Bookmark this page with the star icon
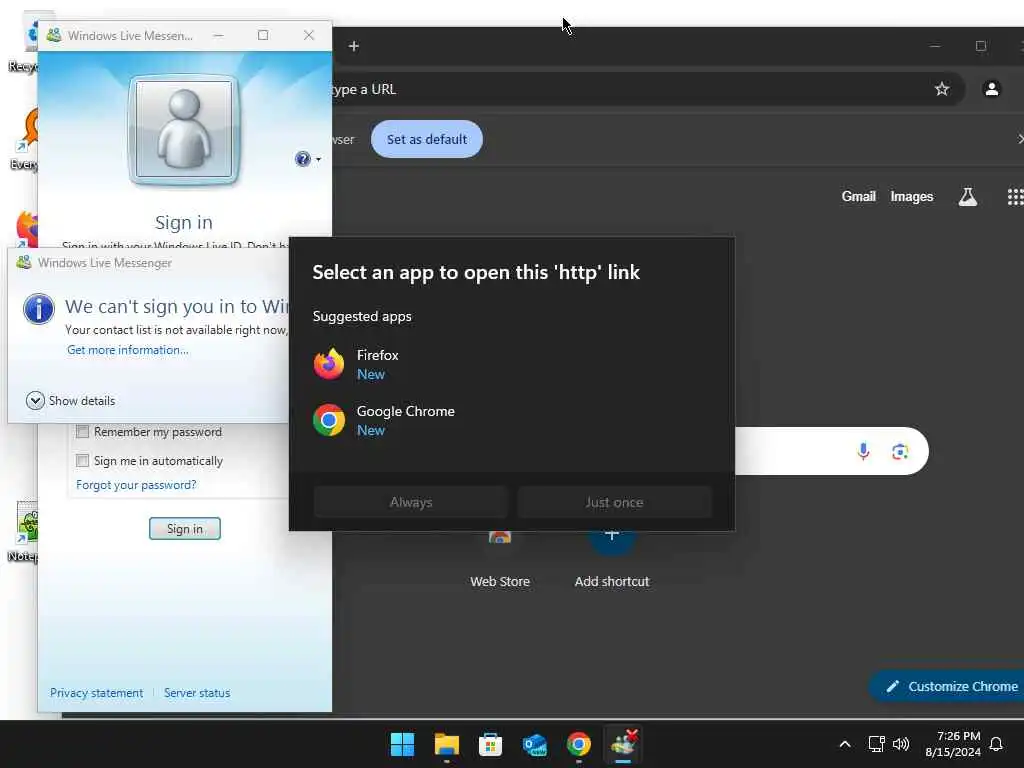1024x768 pixels. point(942,89)
